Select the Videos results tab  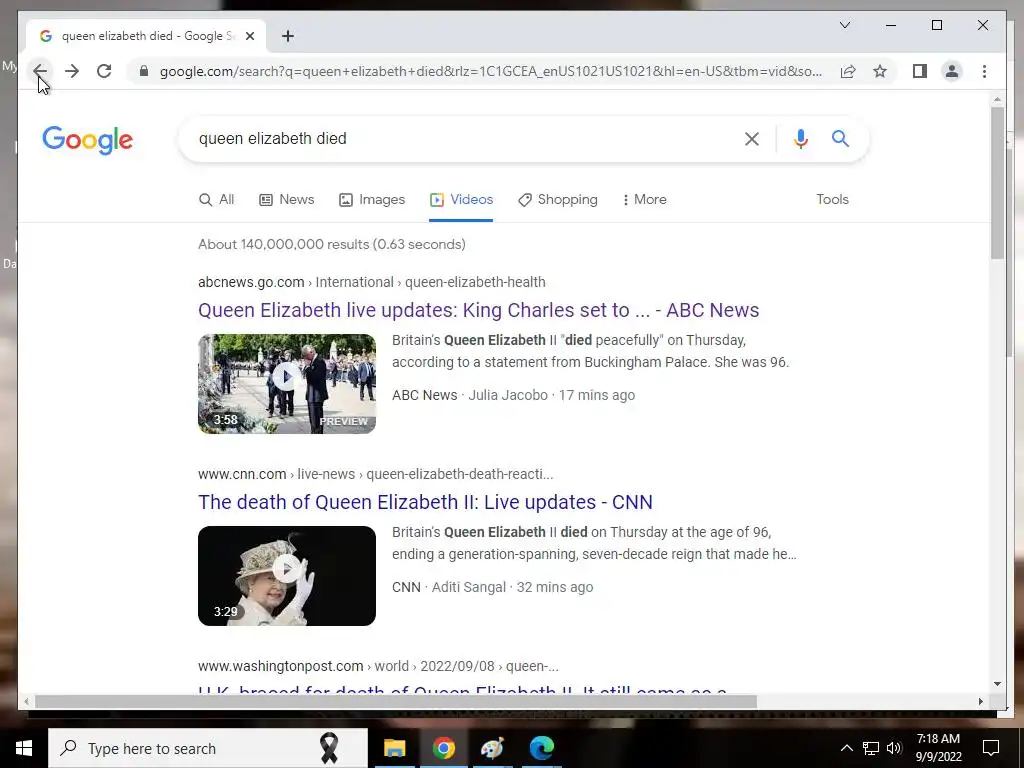(x=461, y=200)
